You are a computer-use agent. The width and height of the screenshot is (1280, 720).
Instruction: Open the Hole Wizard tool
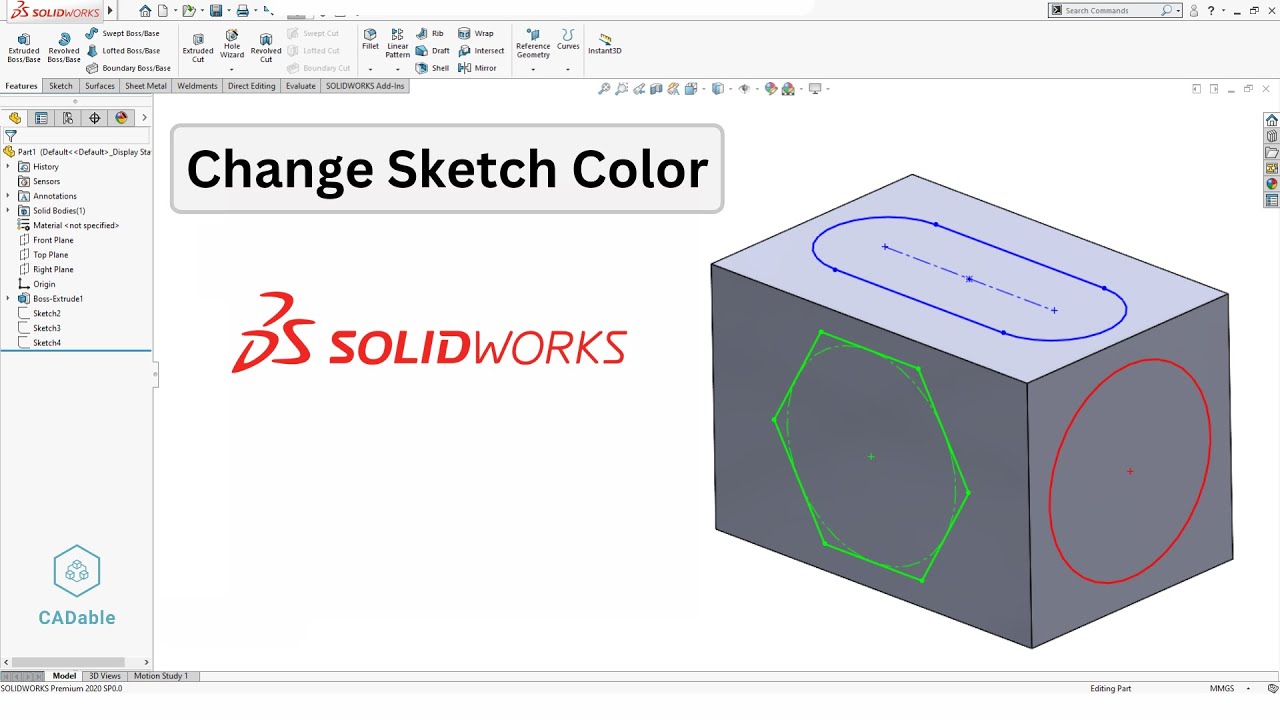(232, 44)
